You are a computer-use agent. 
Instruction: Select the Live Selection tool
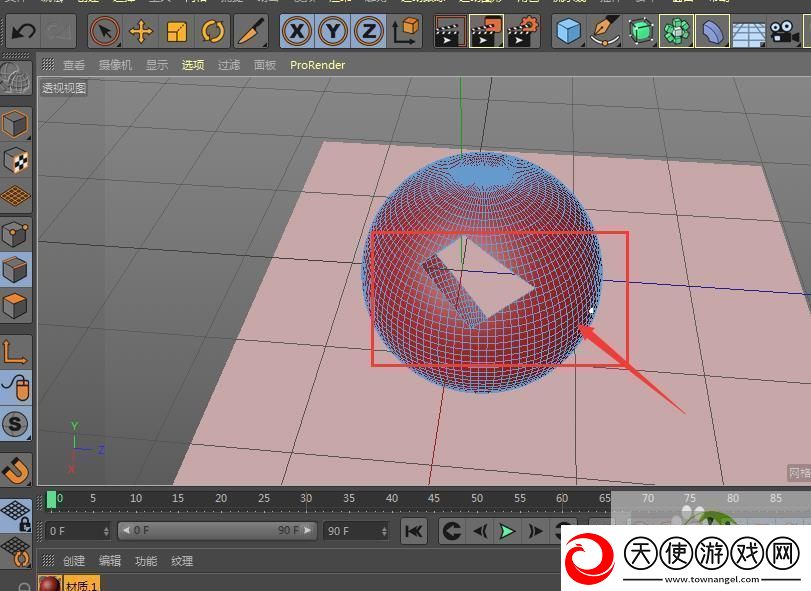(105, 32)
